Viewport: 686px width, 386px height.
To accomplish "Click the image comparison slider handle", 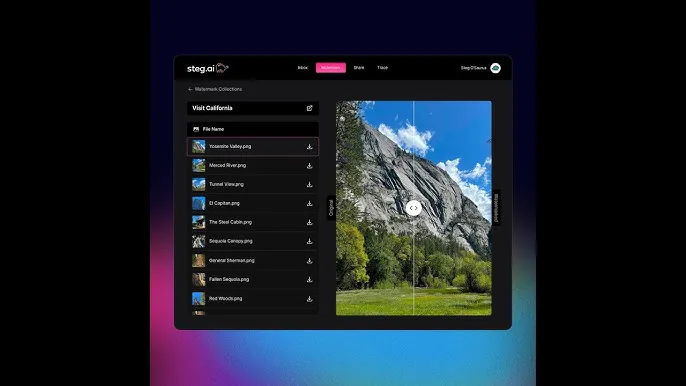I will pos(413,208).
